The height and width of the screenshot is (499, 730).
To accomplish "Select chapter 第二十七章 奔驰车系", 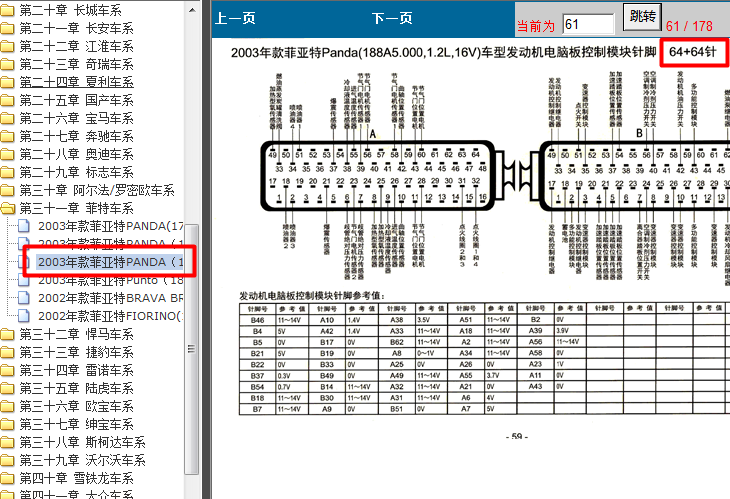I will [76, 136].
